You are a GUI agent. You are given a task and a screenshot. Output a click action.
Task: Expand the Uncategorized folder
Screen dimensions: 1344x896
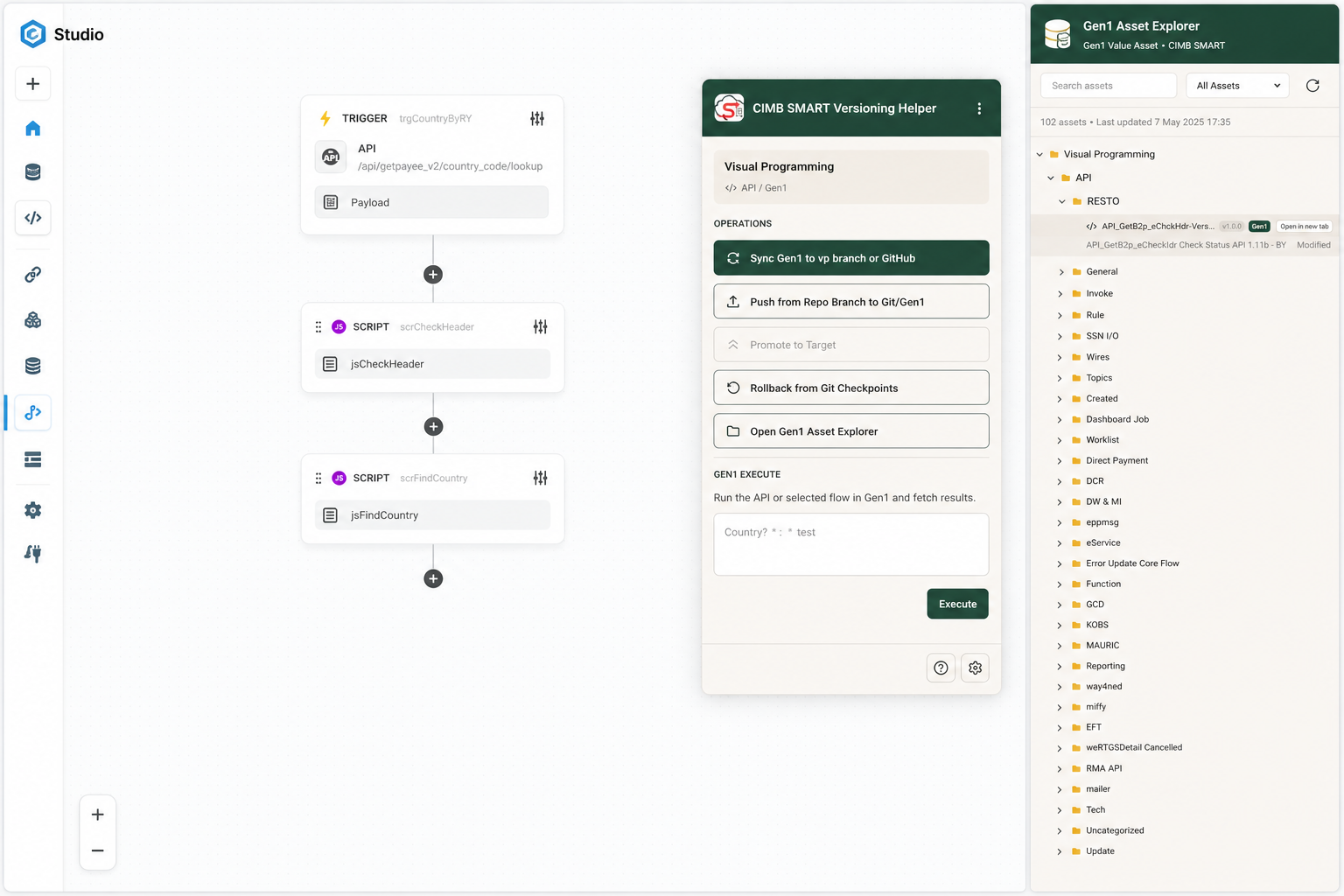pos(1060,831)
